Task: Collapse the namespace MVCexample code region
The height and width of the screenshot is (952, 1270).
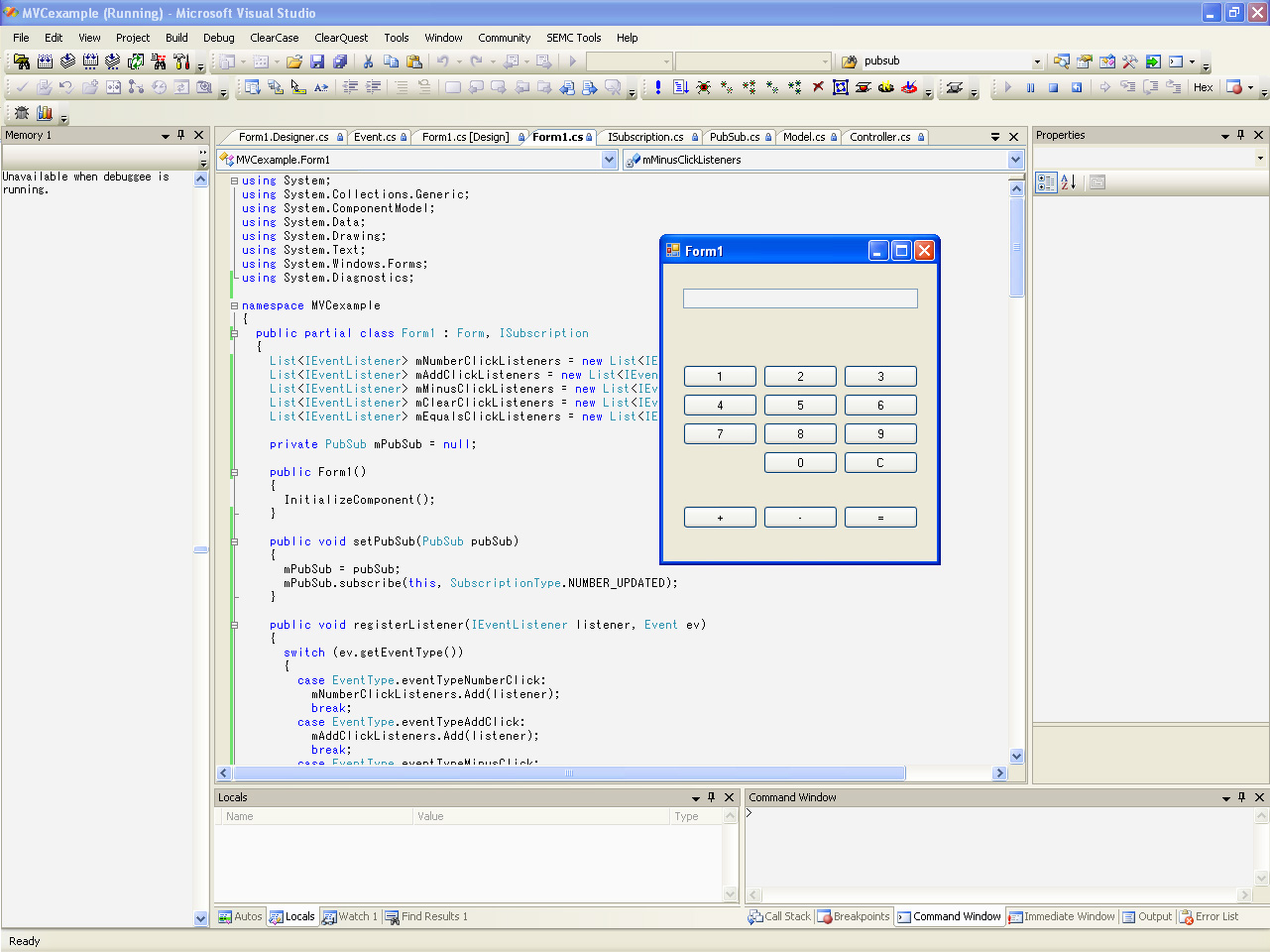Action: point(235,305)
